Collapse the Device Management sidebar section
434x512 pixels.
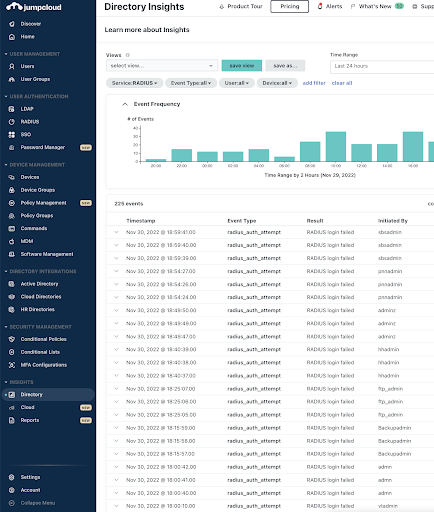coord(6,165)
